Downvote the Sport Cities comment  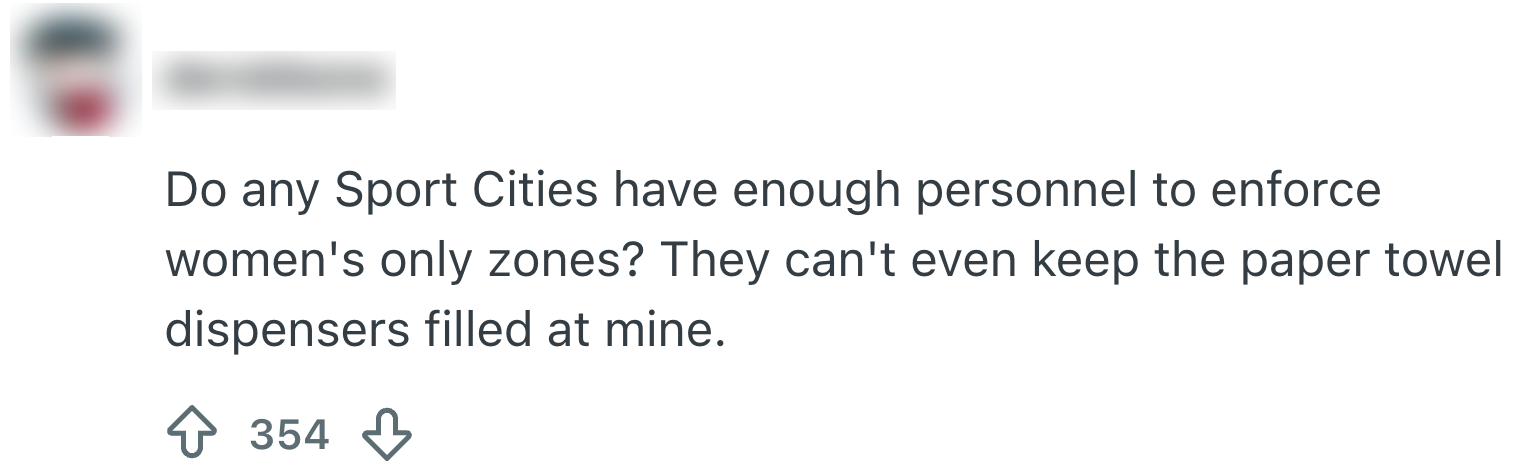[386, 435]
